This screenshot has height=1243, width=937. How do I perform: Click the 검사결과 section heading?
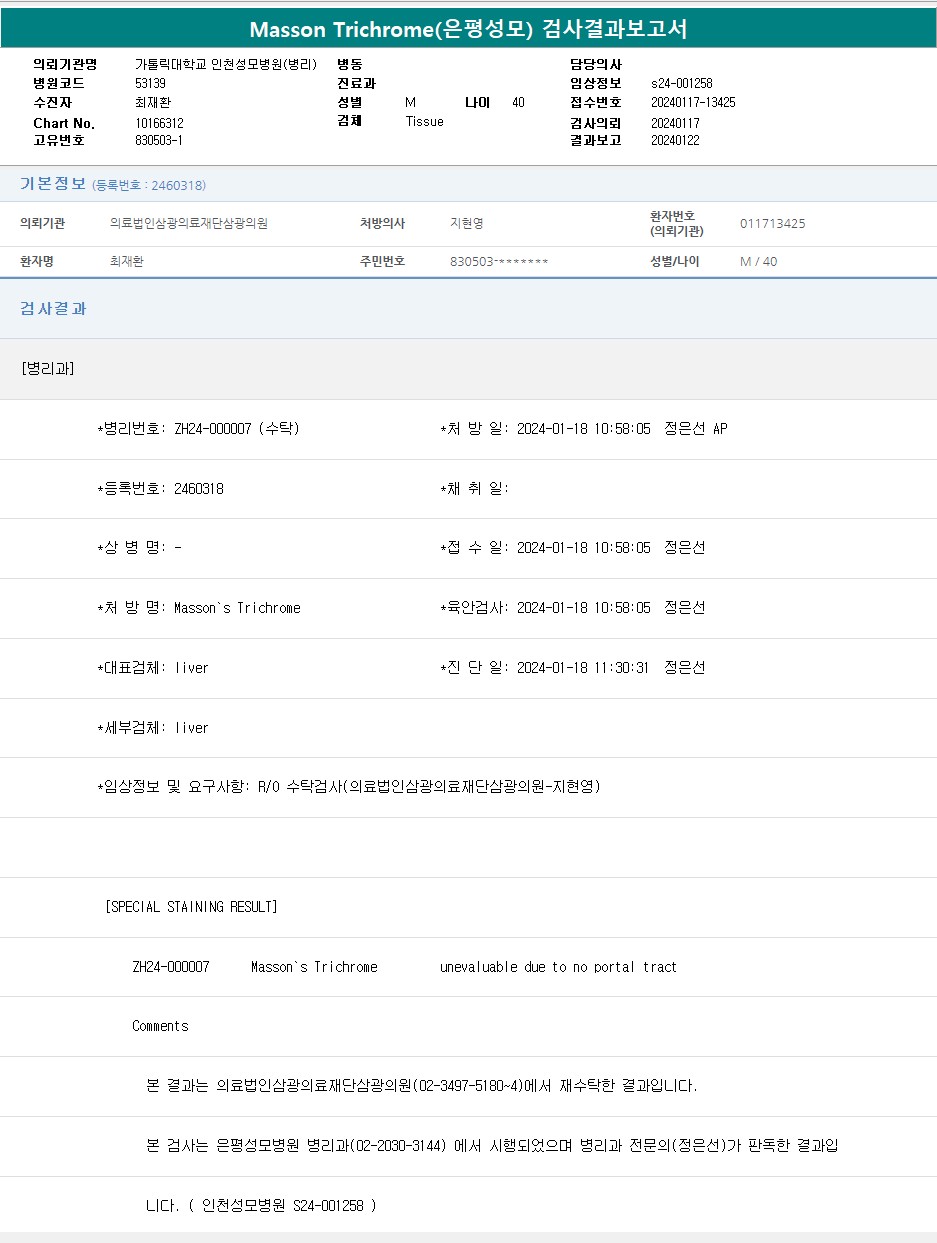tap(53, 308)
